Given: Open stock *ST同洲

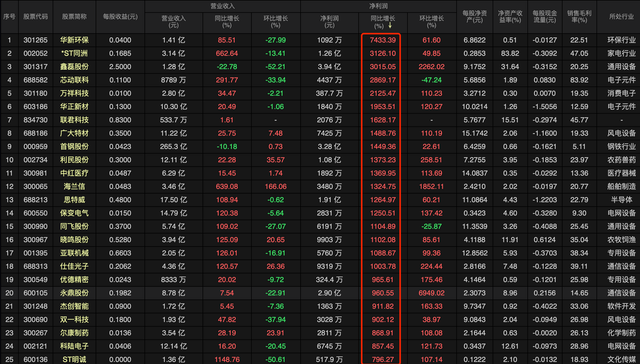Looking at the screenshot, I should coord(74,53).
